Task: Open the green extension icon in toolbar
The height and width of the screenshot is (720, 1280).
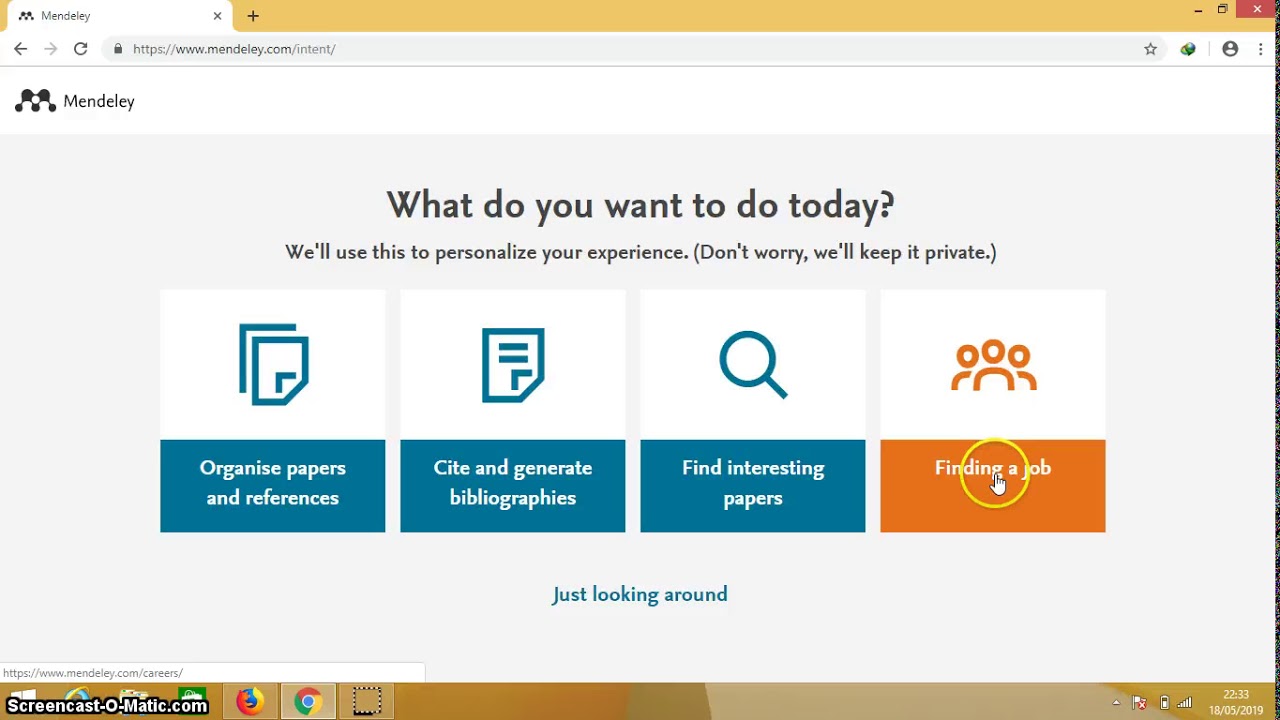Action: click(1188, 48)
